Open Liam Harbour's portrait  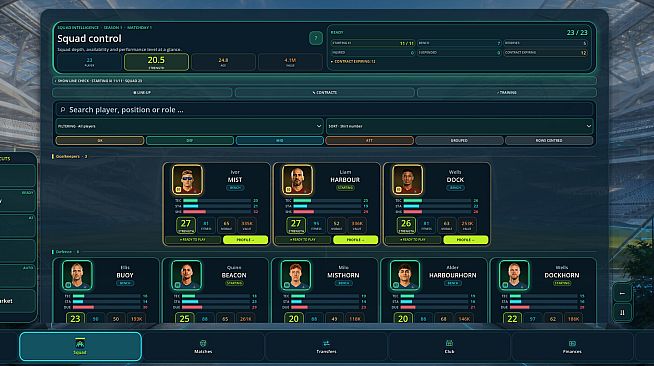coord(297,180)
